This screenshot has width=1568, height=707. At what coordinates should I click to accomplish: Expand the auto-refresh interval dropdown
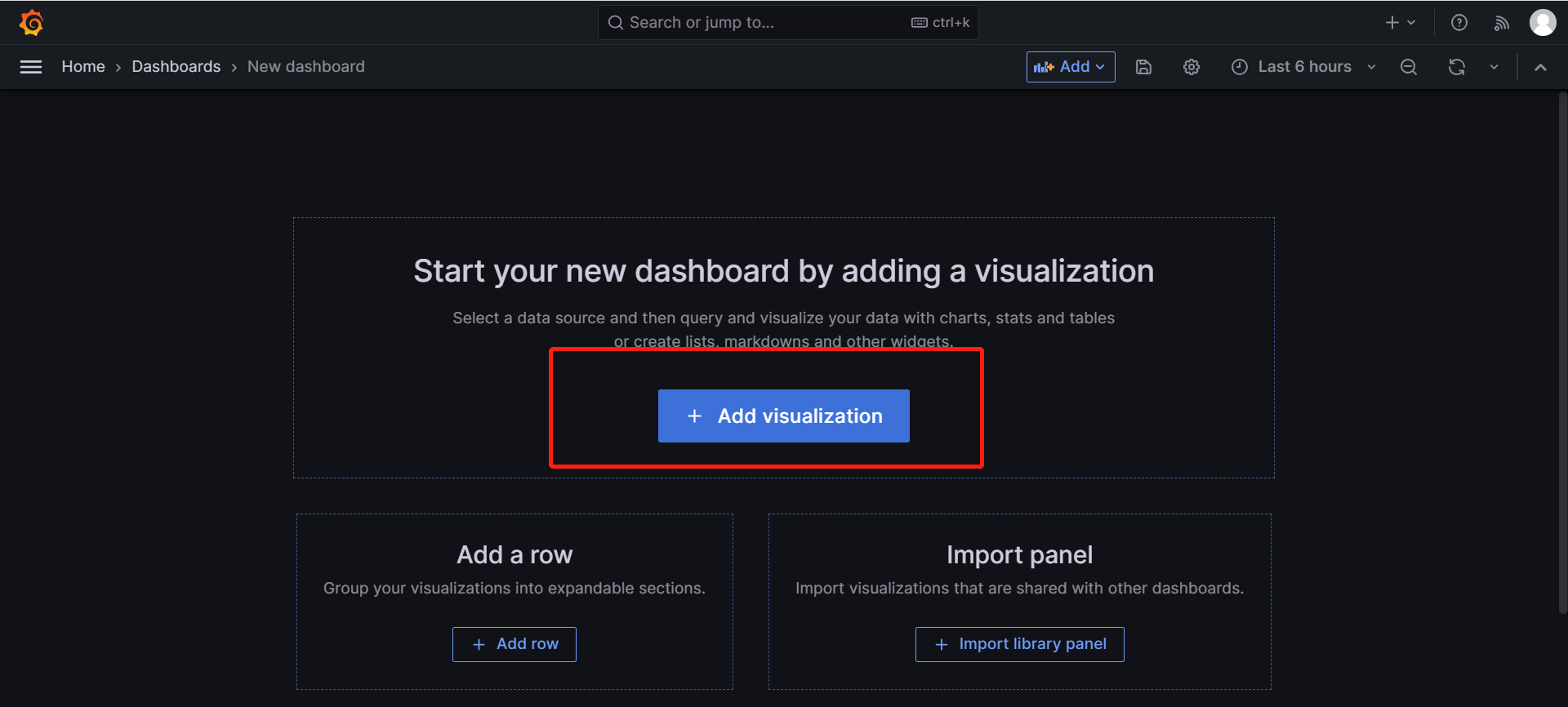1494,67
